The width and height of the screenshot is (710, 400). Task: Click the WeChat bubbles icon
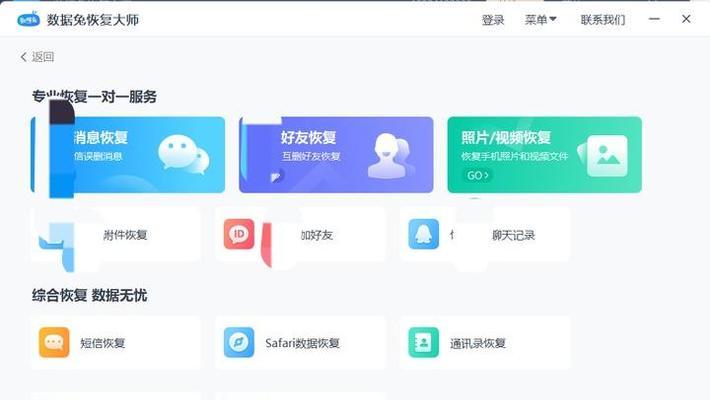[184, 154]
